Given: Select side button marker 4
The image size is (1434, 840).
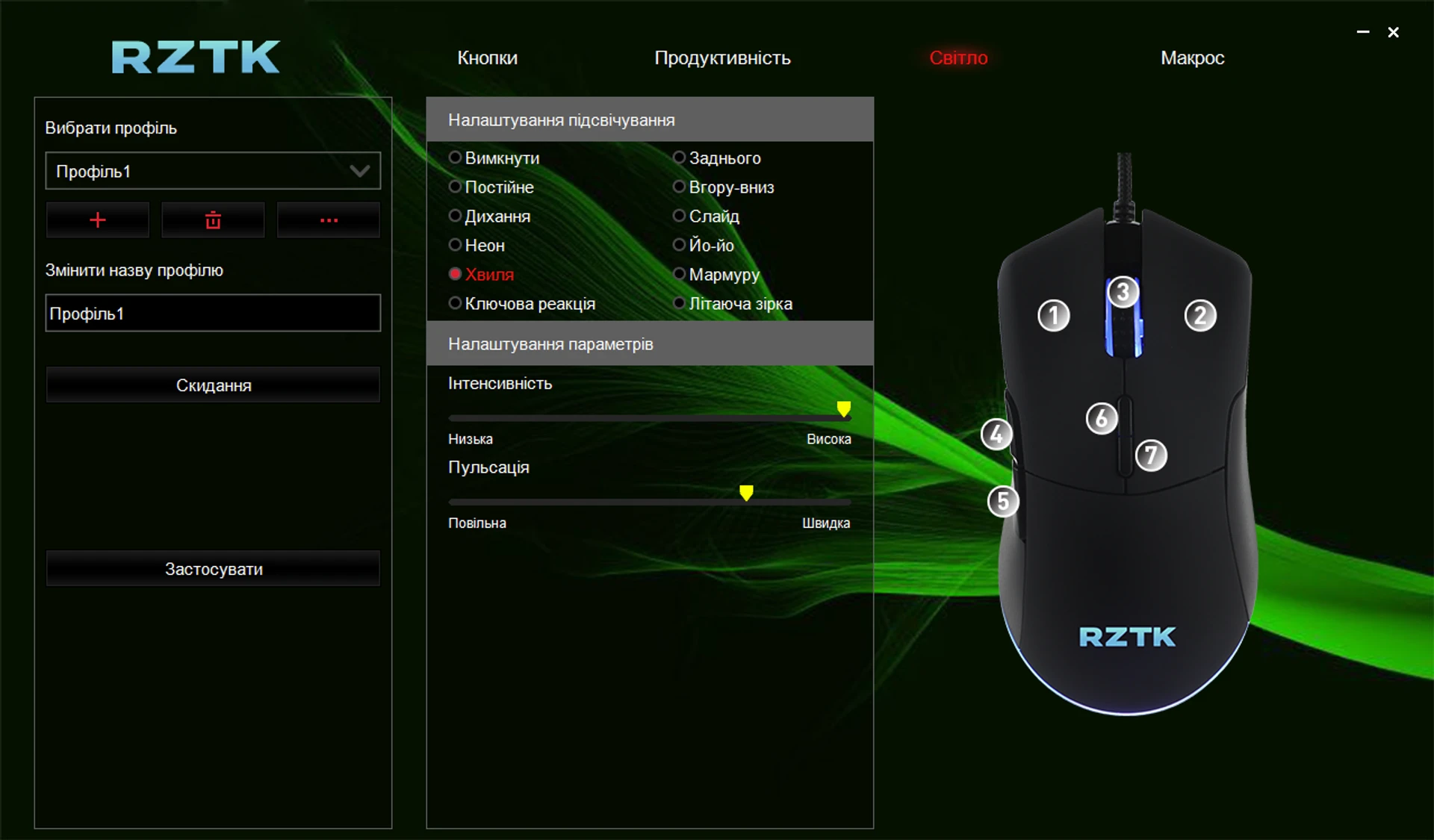Looking at the screenshot, I should (996, 434).
